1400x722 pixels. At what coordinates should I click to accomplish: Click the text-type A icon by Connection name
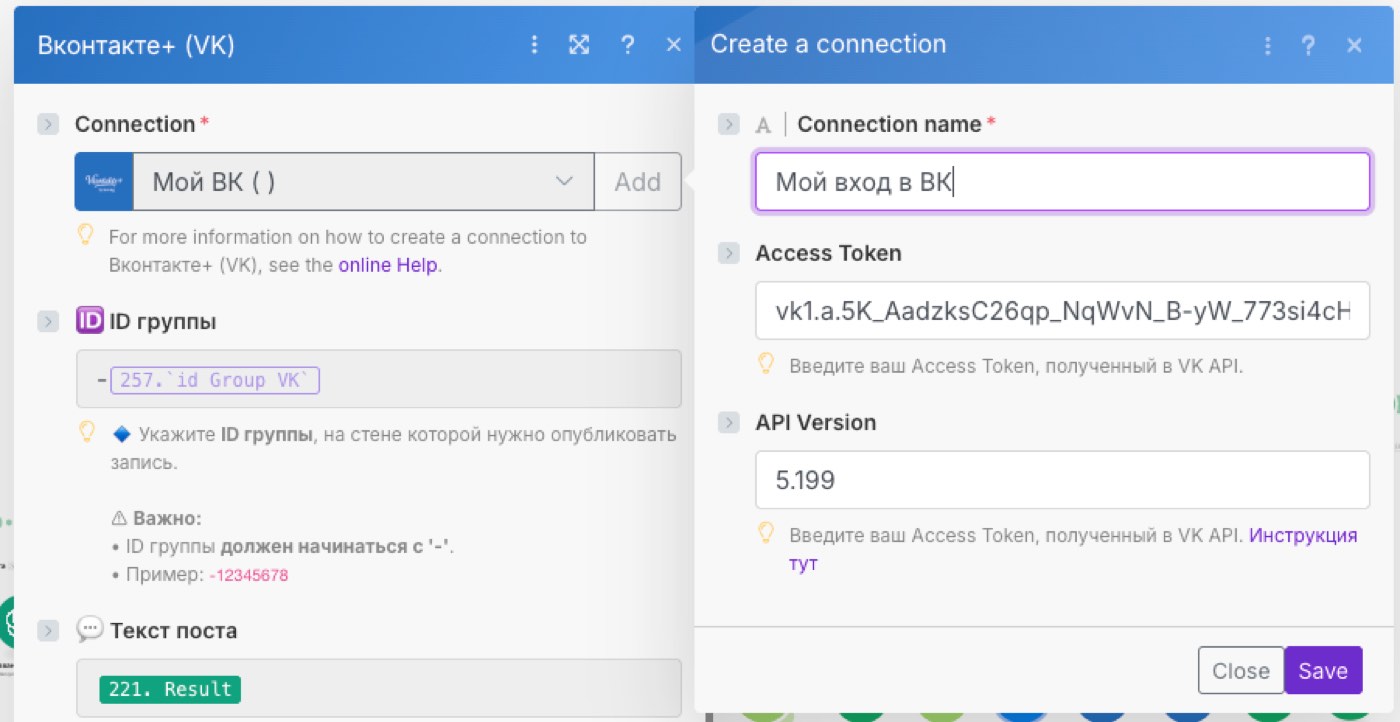click(x=764, y=125)
